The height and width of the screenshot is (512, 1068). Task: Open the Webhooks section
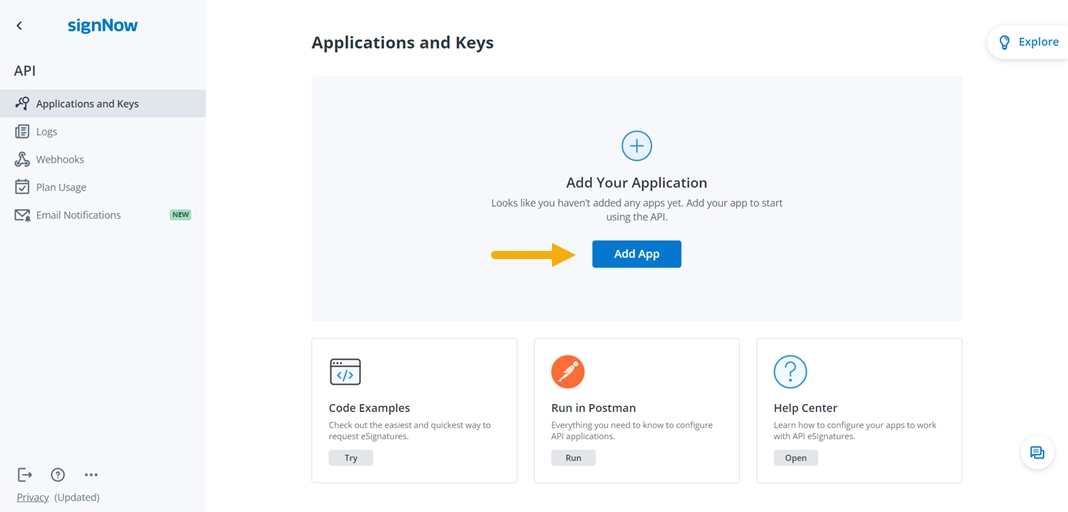point(103,159)
